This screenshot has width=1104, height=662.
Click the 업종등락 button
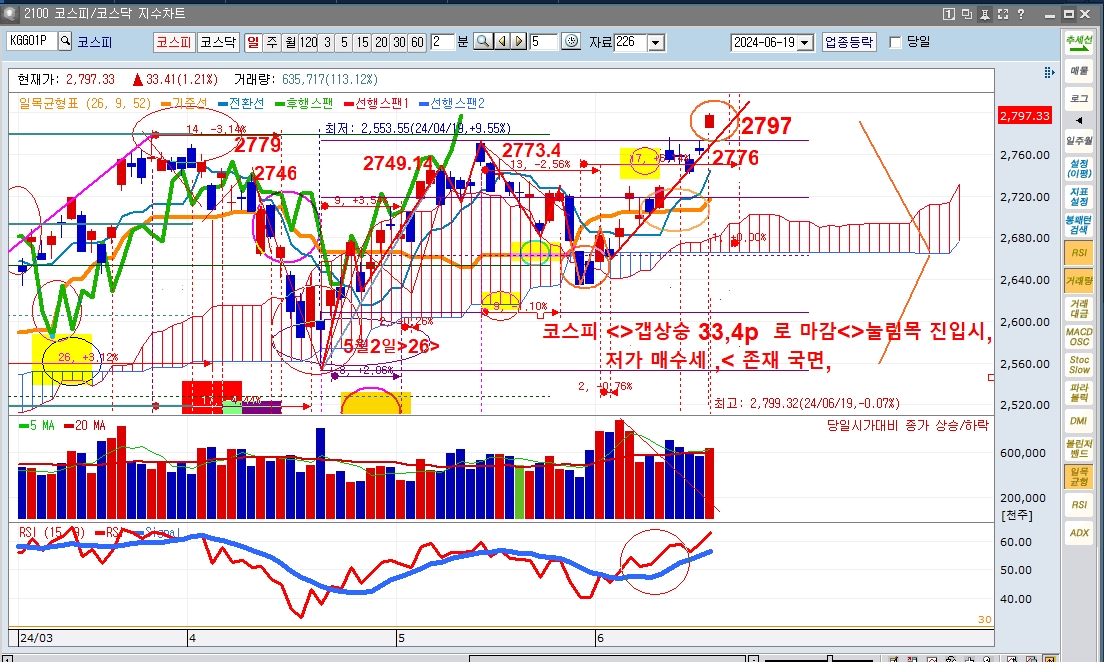(x=849, y=42)
